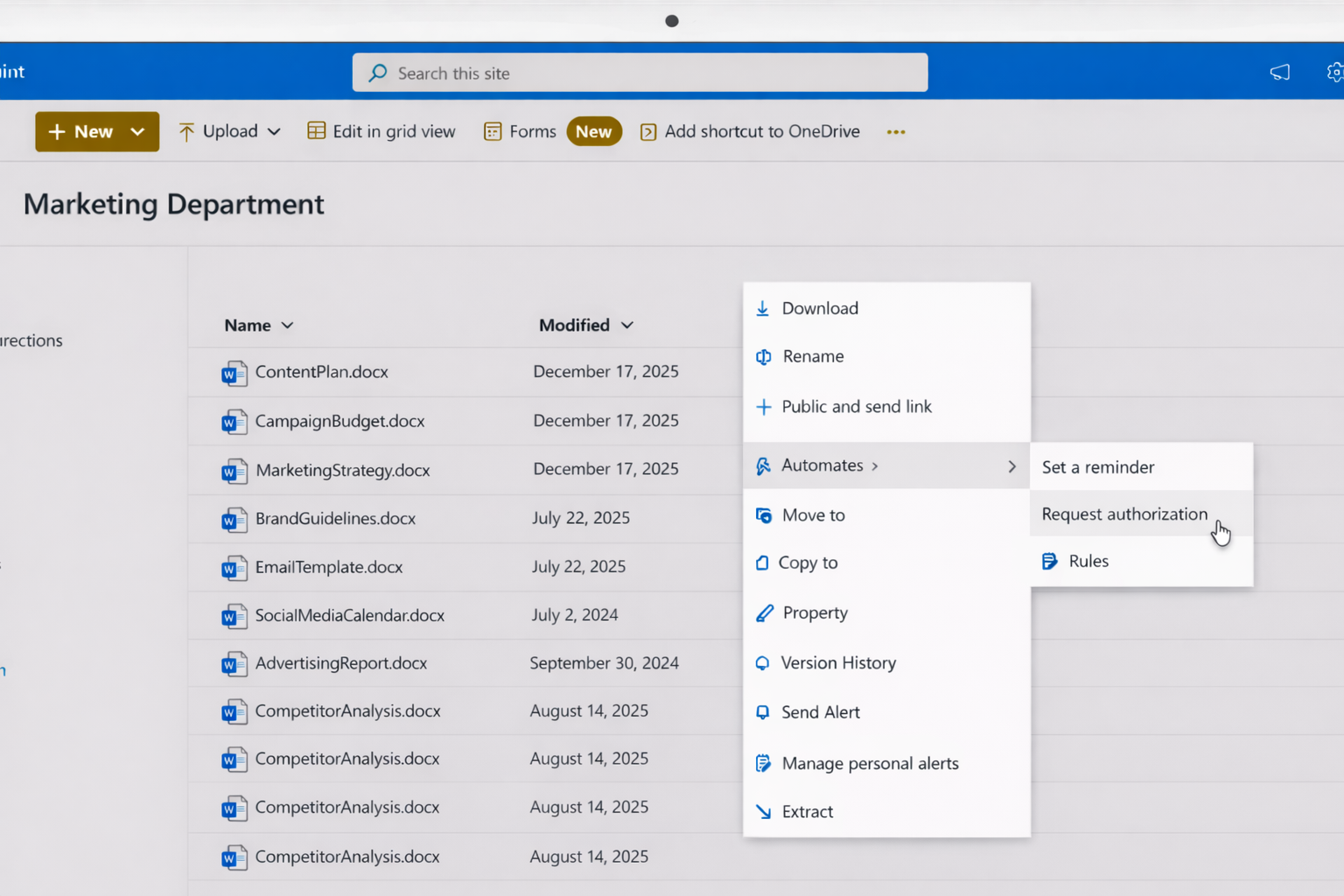Click the Word icon beside BrandGuidelines.docx
This screenshot has height=896, width=1344.
233,521
